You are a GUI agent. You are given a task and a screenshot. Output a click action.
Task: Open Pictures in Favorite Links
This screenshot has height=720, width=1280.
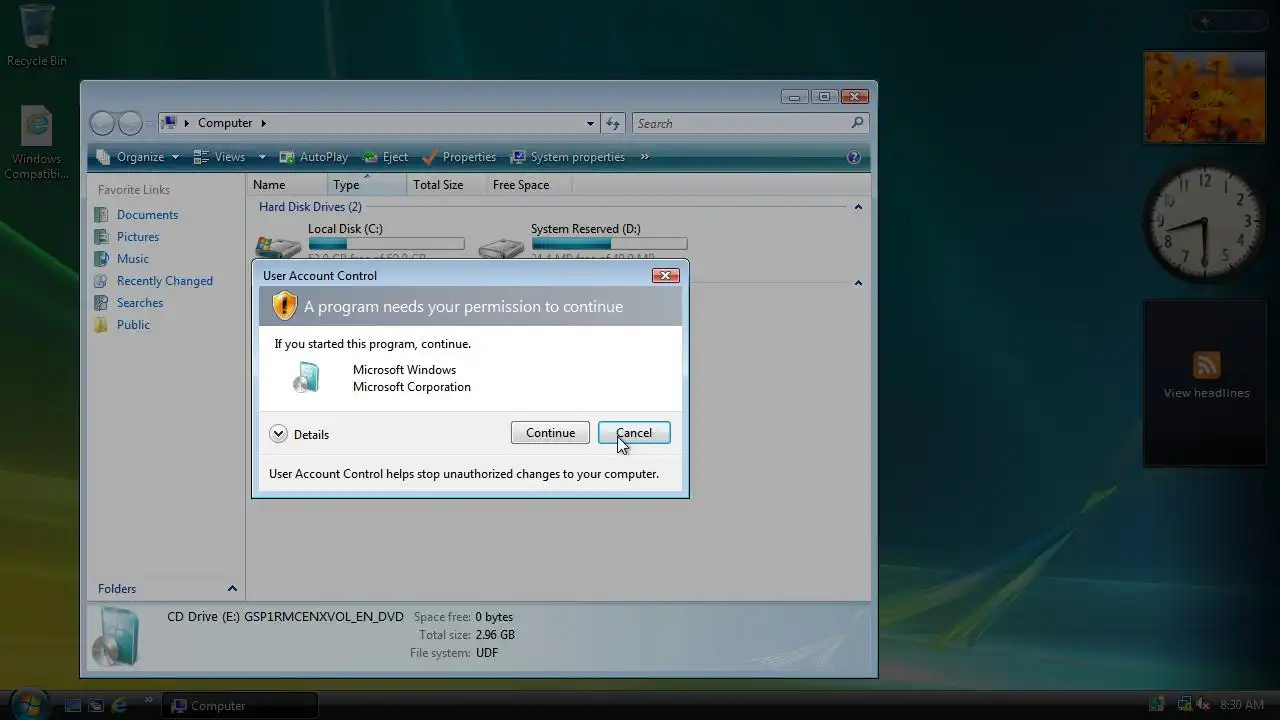point(138,237)
